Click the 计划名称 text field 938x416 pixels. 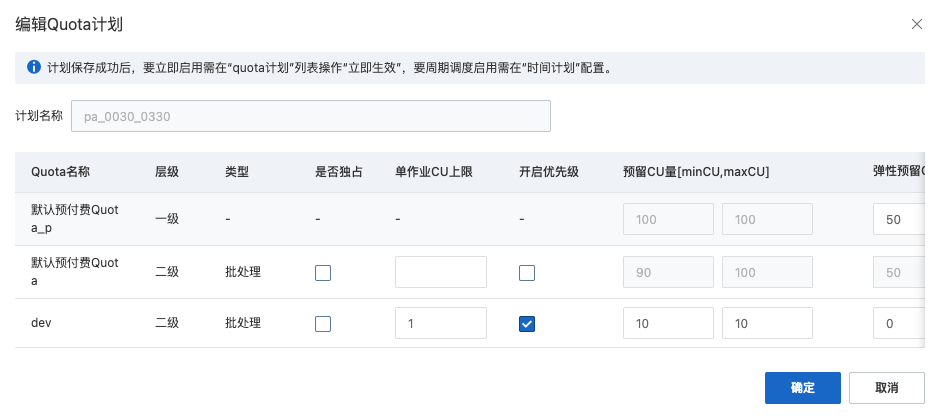click(310, 116)
